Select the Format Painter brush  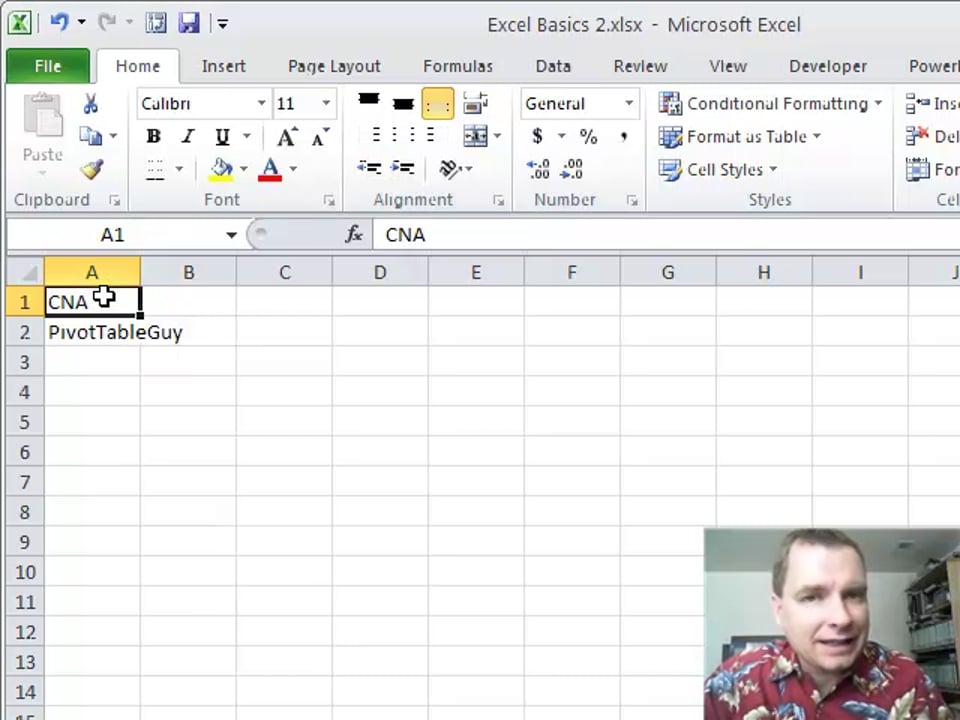point(91,169)
